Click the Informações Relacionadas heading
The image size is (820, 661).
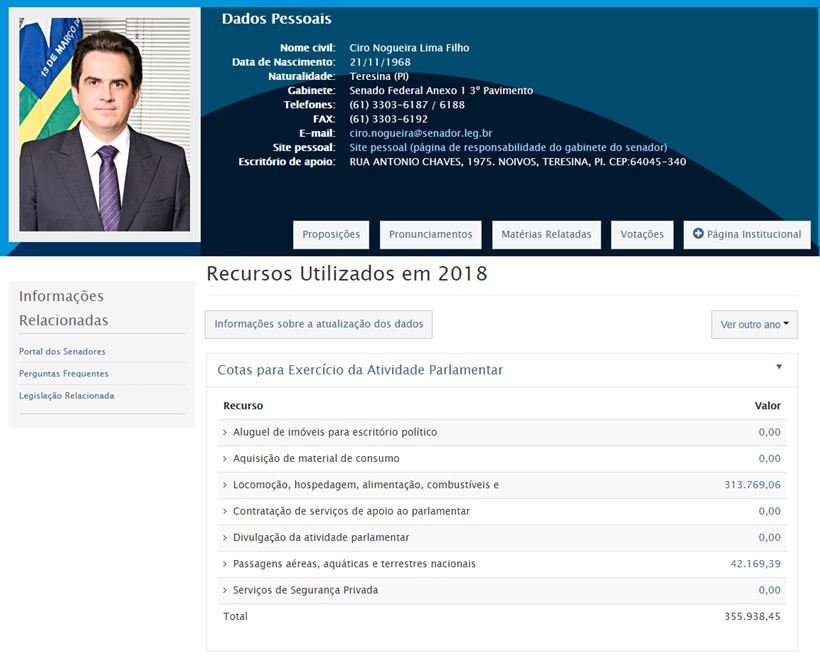pos(63,308)
